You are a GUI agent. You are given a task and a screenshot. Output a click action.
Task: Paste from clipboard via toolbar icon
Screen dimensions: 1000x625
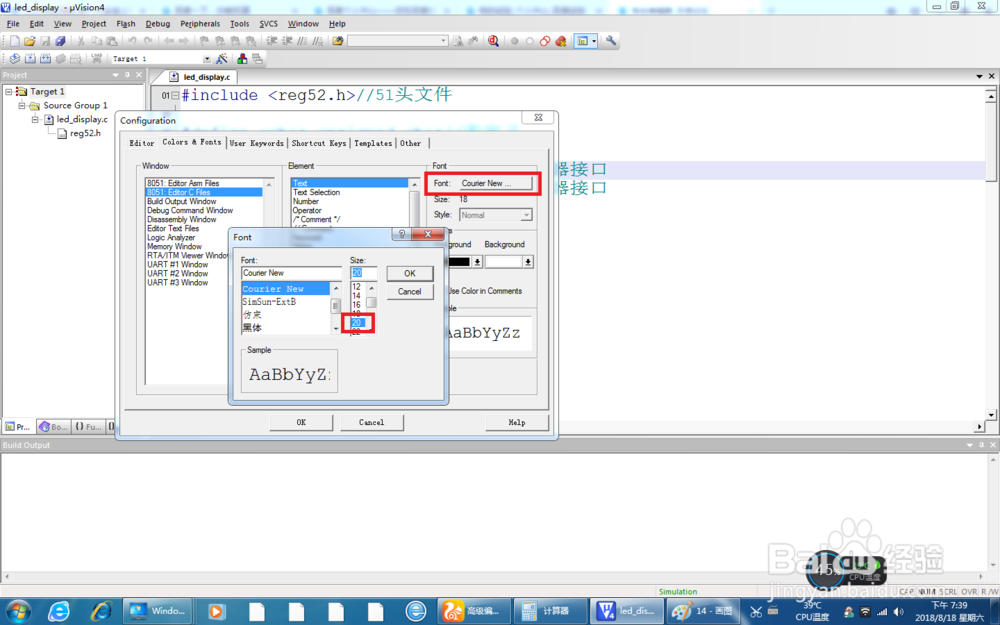tap(112, 41)
